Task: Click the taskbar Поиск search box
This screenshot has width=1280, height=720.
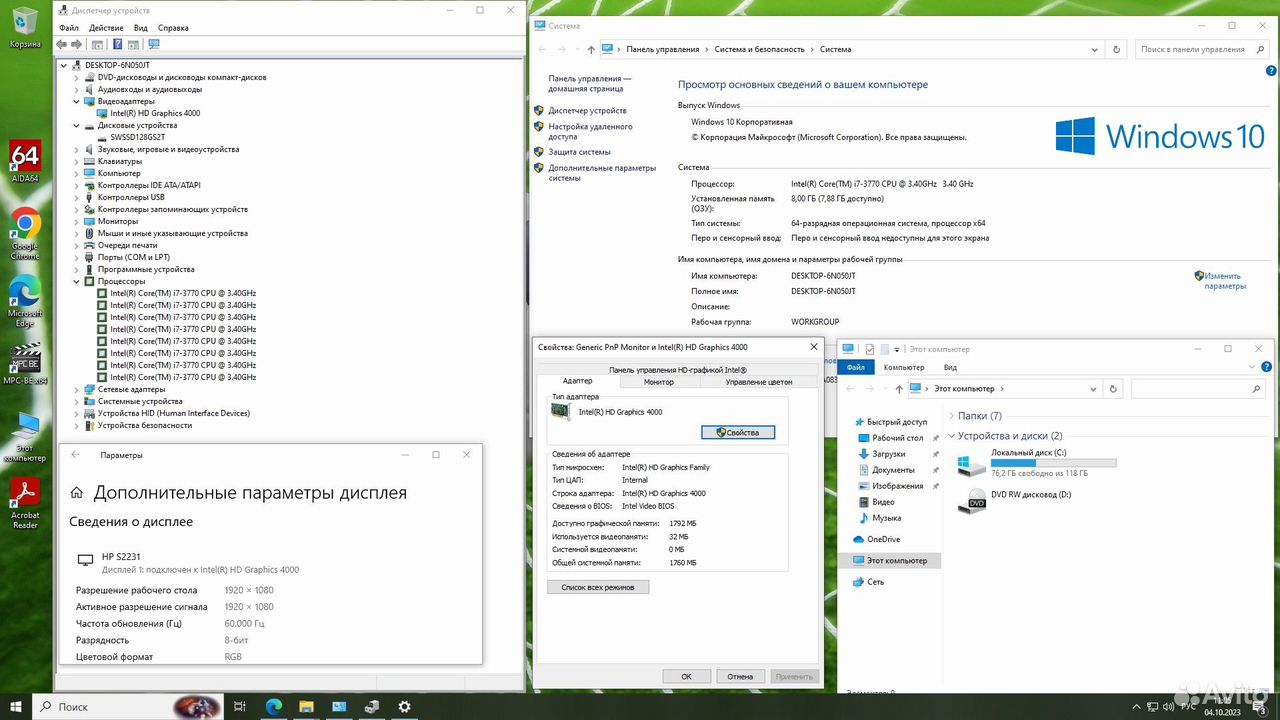Action: click(x=130, y=706)
